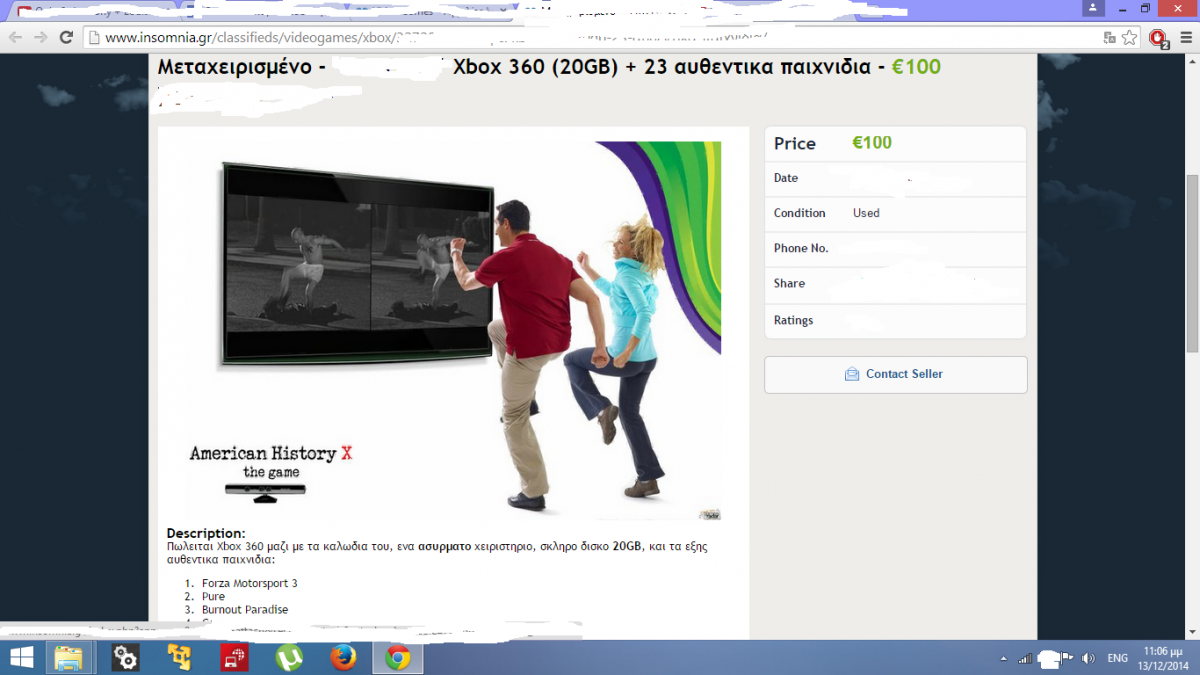Click the scrollbar up arrow
The width and height of the screenshot is (1200, 675).
click(1192, 61)
